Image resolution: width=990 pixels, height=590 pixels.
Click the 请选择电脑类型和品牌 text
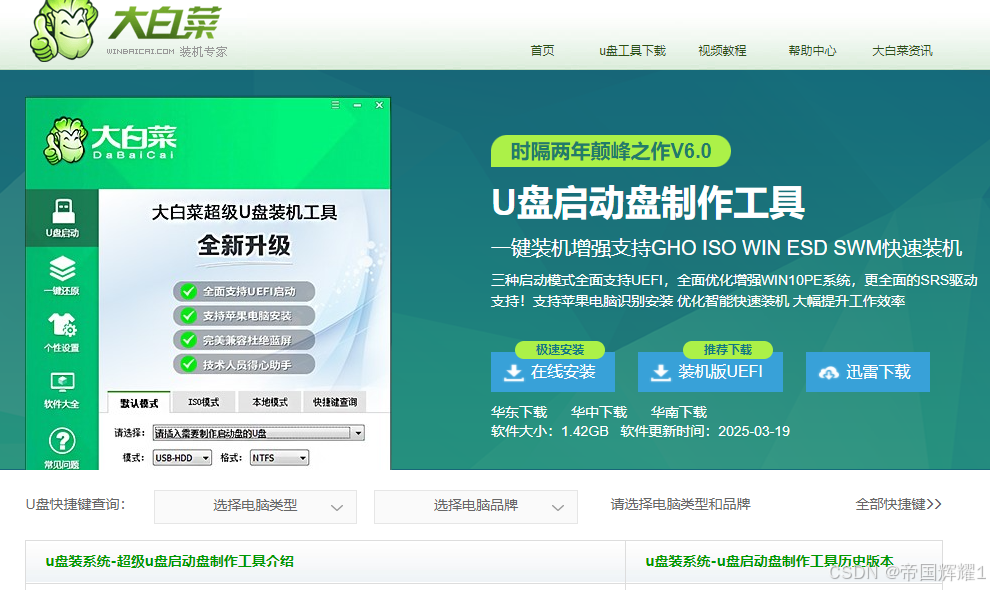pos(680,504)
